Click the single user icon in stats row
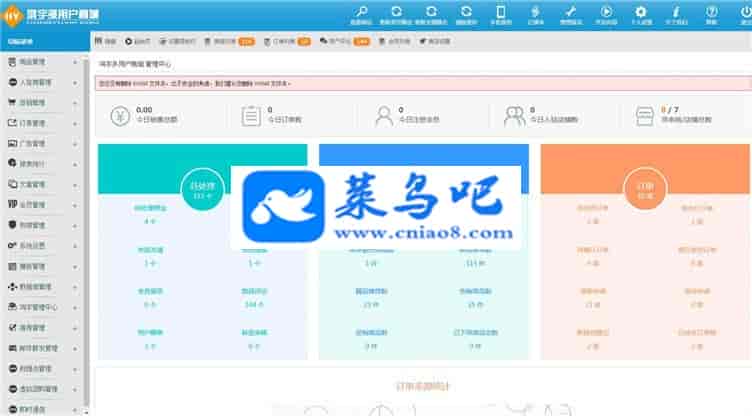 [384, 116]
